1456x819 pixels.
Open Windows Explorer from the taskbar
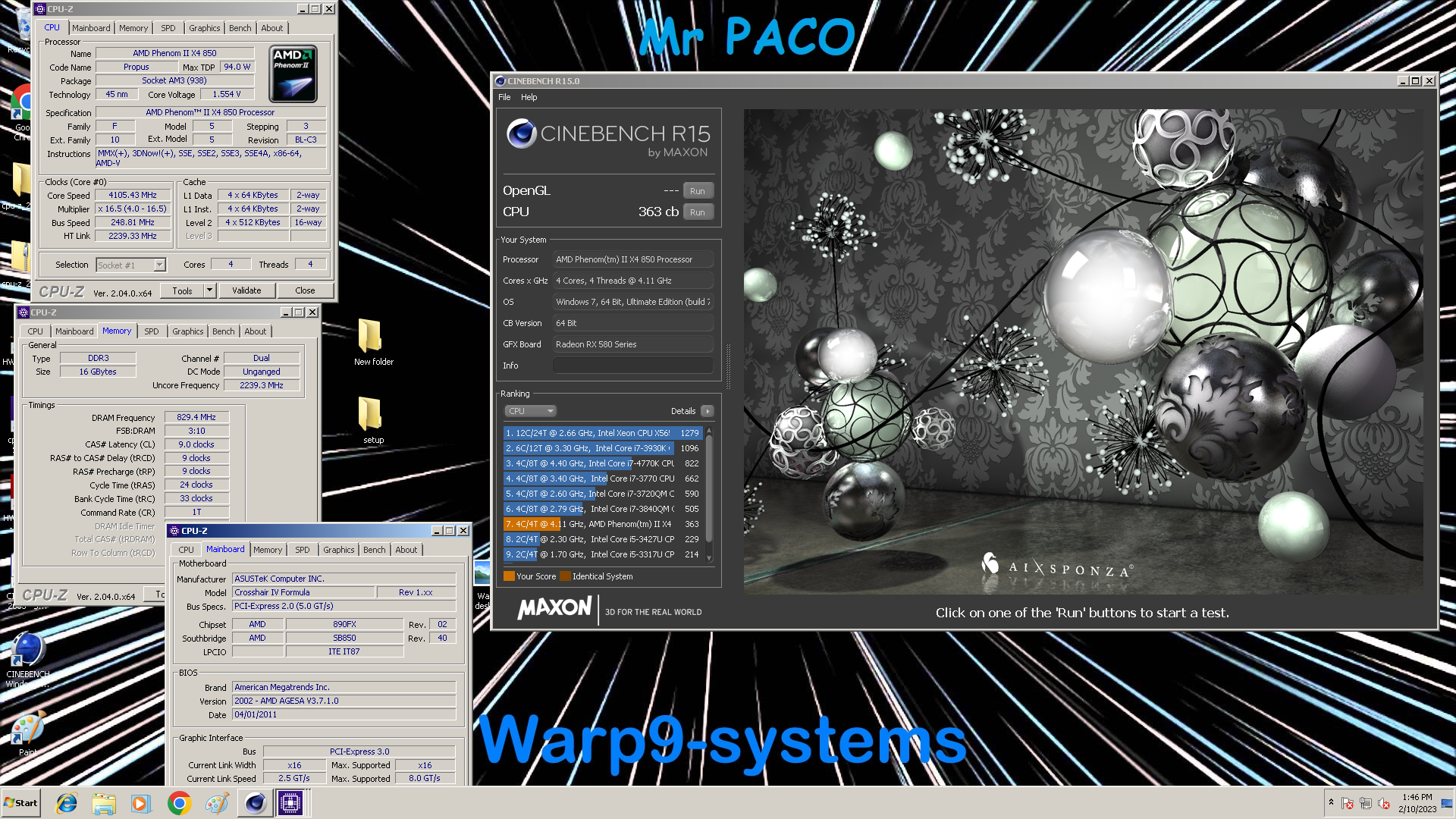tap(104, 803)
